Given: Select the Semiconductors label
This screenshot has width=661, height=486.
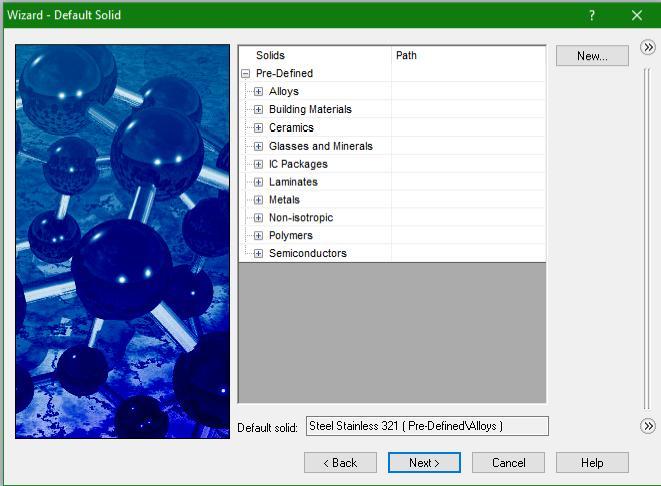Looking at the screenshot, I should point(308,253).
